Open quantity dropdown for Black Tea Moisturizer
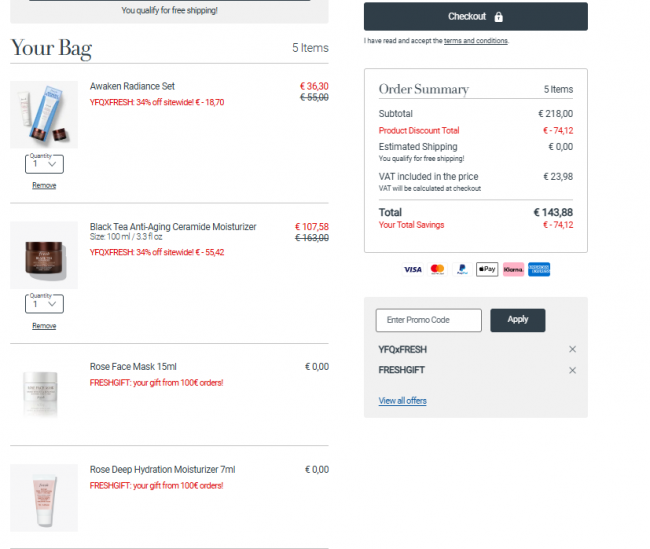This screenshot has width=650, height=549. (x=44, y=304)
